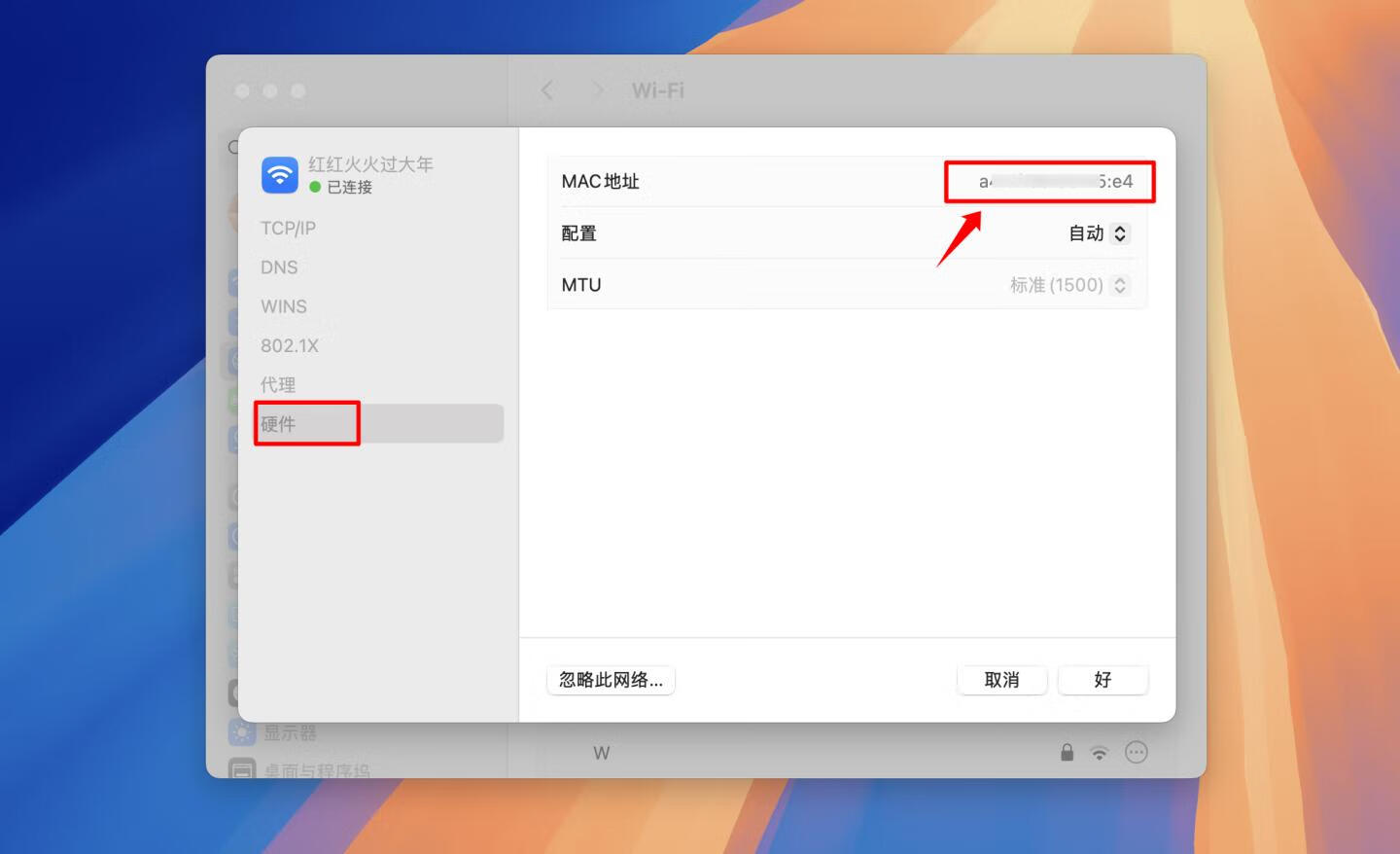The height and width of the screenshot is (854, 1400).
Task: Select the 硬件 hardware tab
Action: [x=379, y=424]
